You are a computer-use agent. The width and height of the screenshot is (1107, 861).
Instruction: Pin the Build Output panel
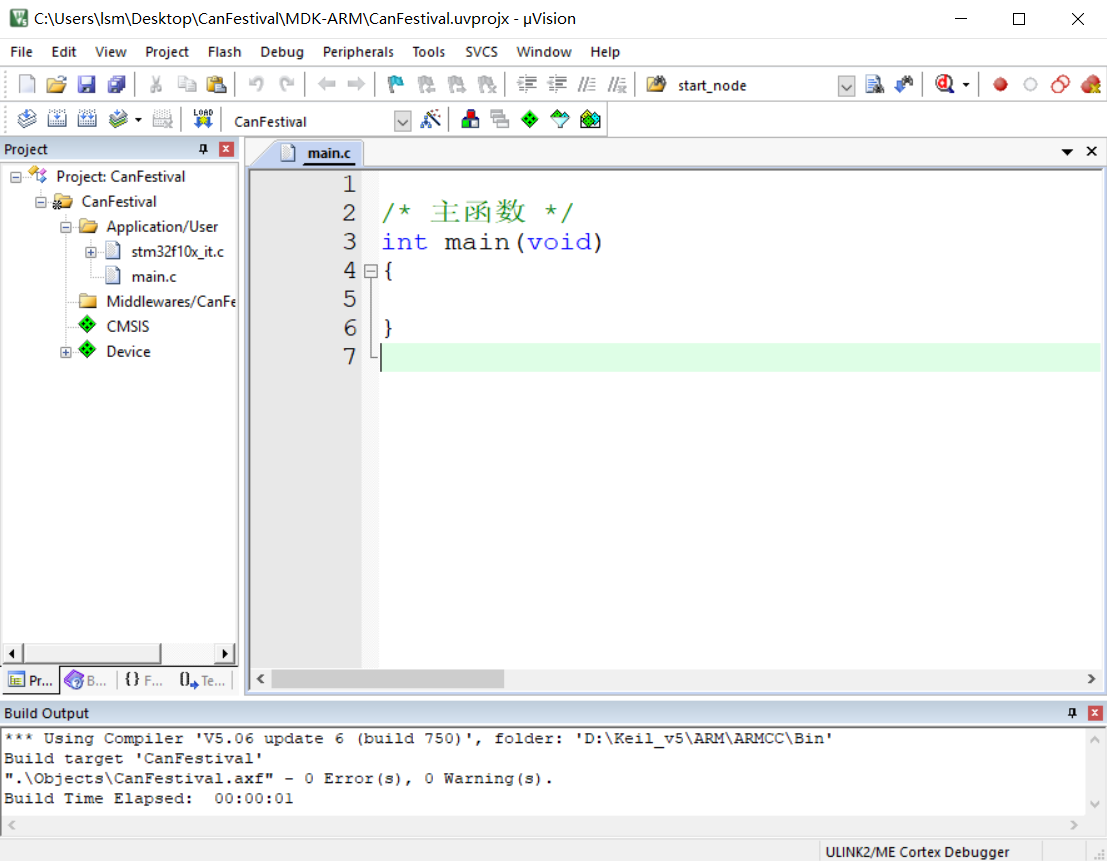pos(1072,713)
